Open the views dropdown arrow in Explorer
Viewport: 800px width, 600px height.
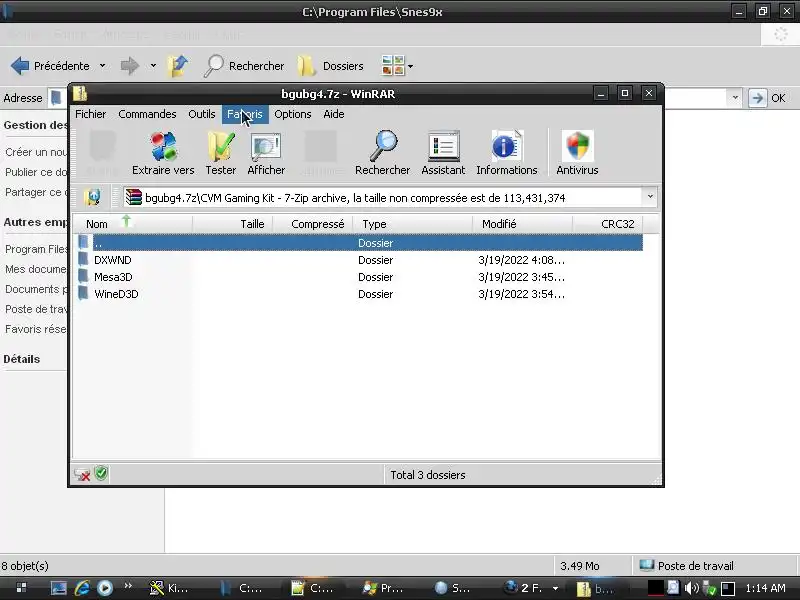point(410,66)
